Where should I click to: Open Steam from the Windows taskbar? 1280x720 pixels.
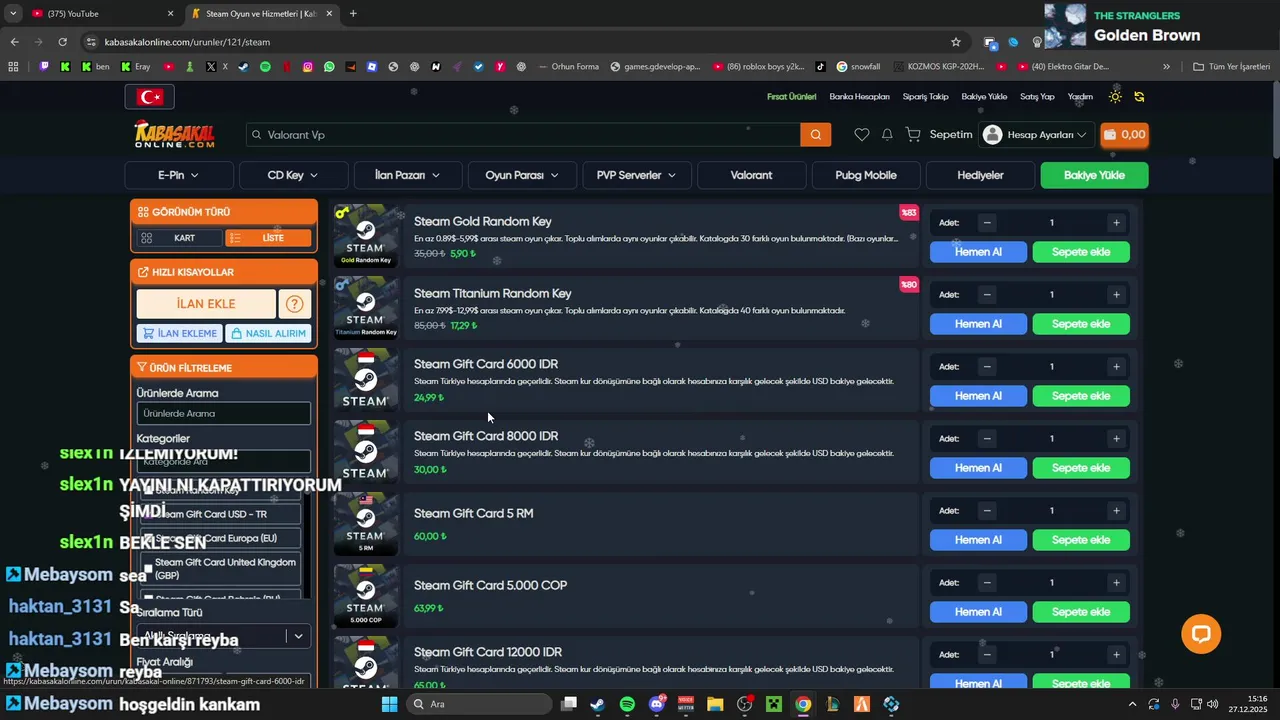click(x=598, y=704)
